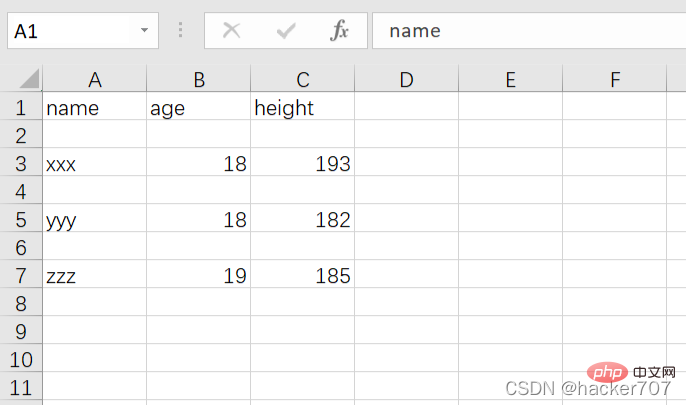Select column D header
Viewport: 686px width, 405px height.
[406, 80]
